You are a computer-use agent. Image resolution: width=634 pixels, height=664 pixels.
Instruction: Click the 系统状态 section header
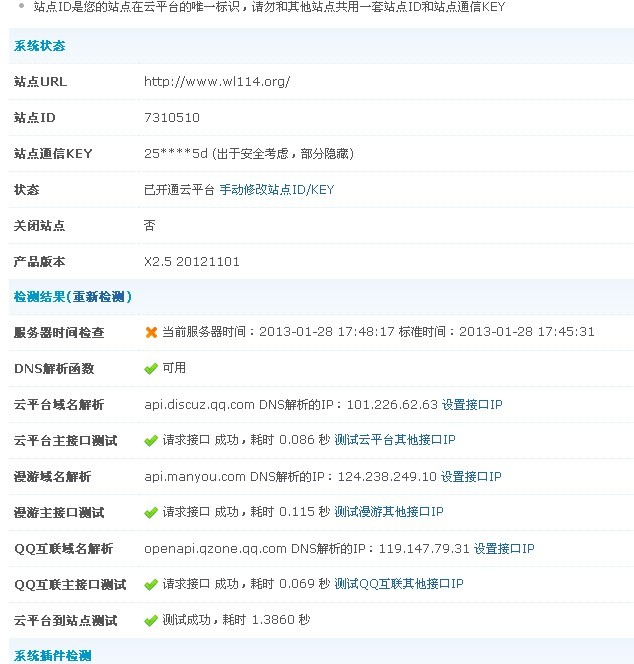tap(40, 46)
